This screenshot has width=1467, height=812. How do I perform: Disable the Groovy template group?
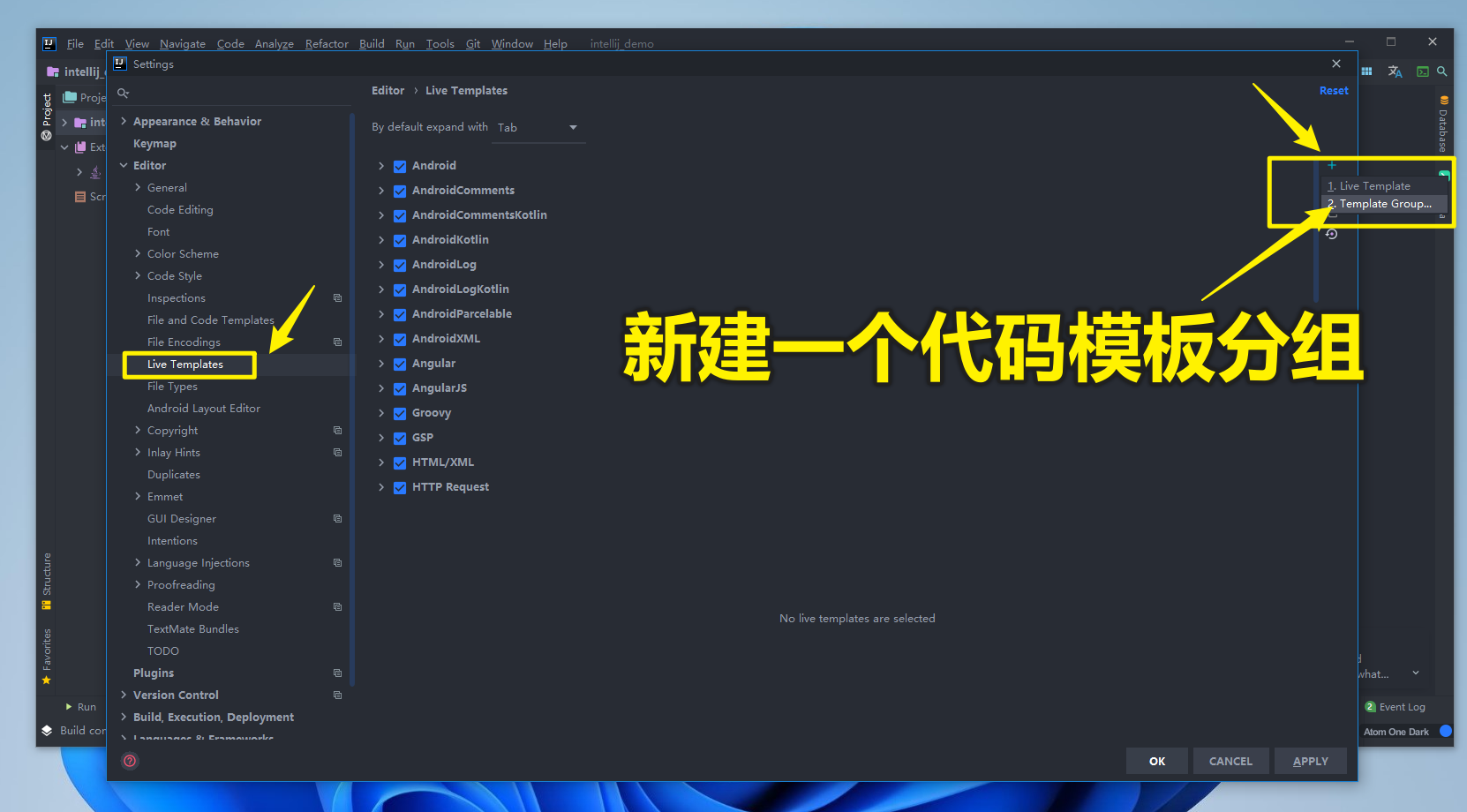click(x=400, y=413)
